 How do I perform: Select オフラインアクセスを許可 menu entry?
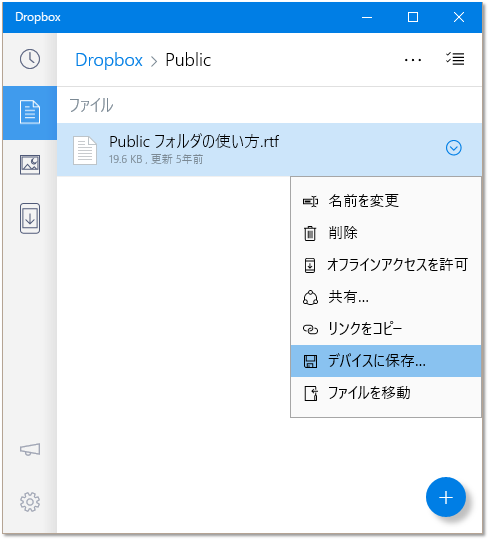(386, 265)
